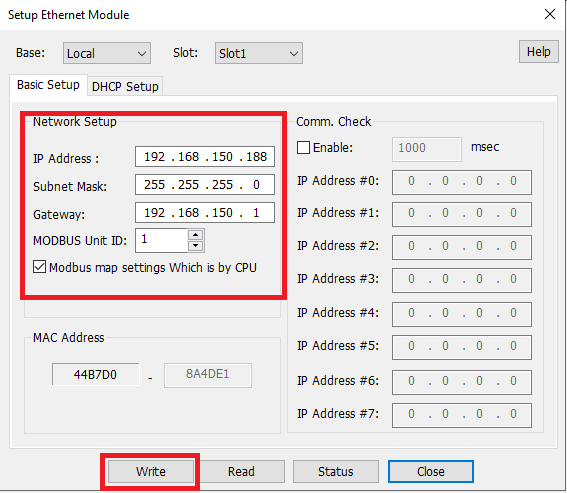
Task: Open module Status
Action: (x=336, y=471)
